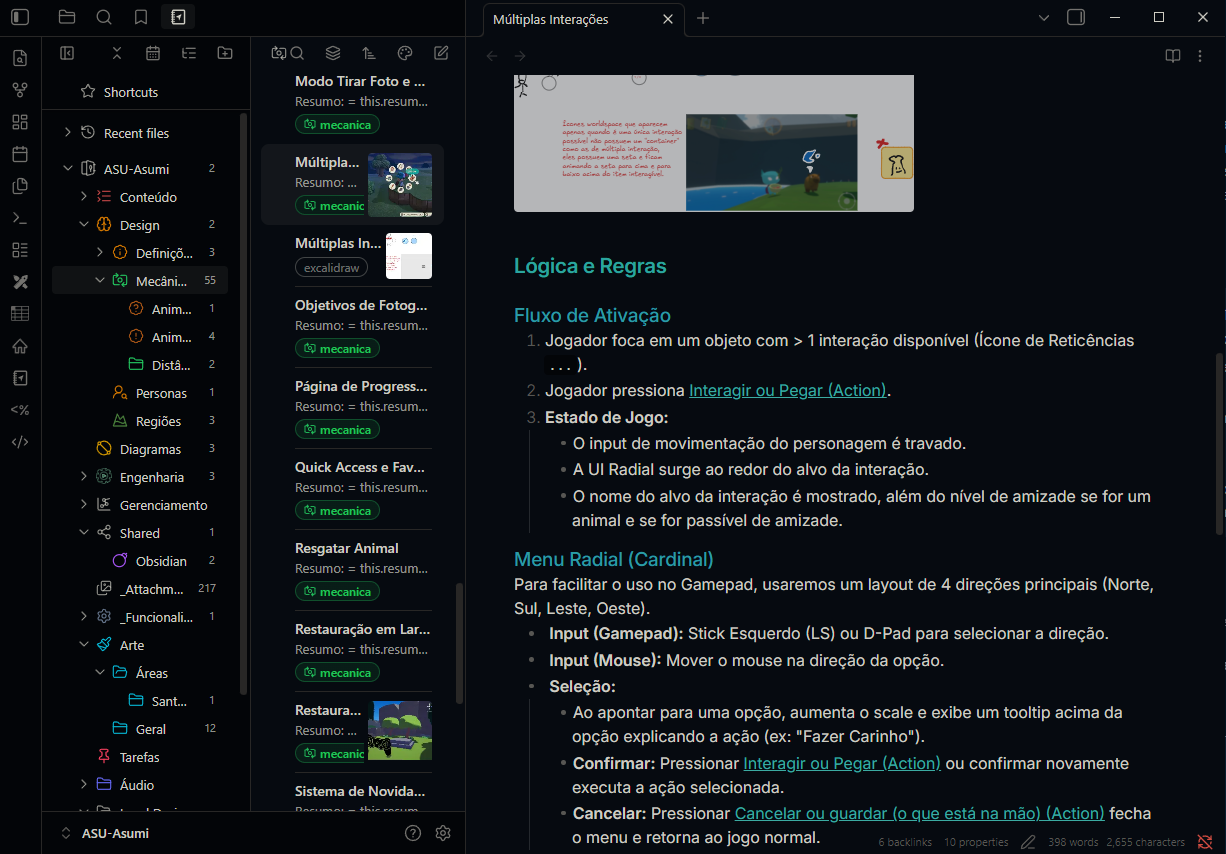Open appearance palette for the note list
1226x854 pixels.
tap(405, 53)
